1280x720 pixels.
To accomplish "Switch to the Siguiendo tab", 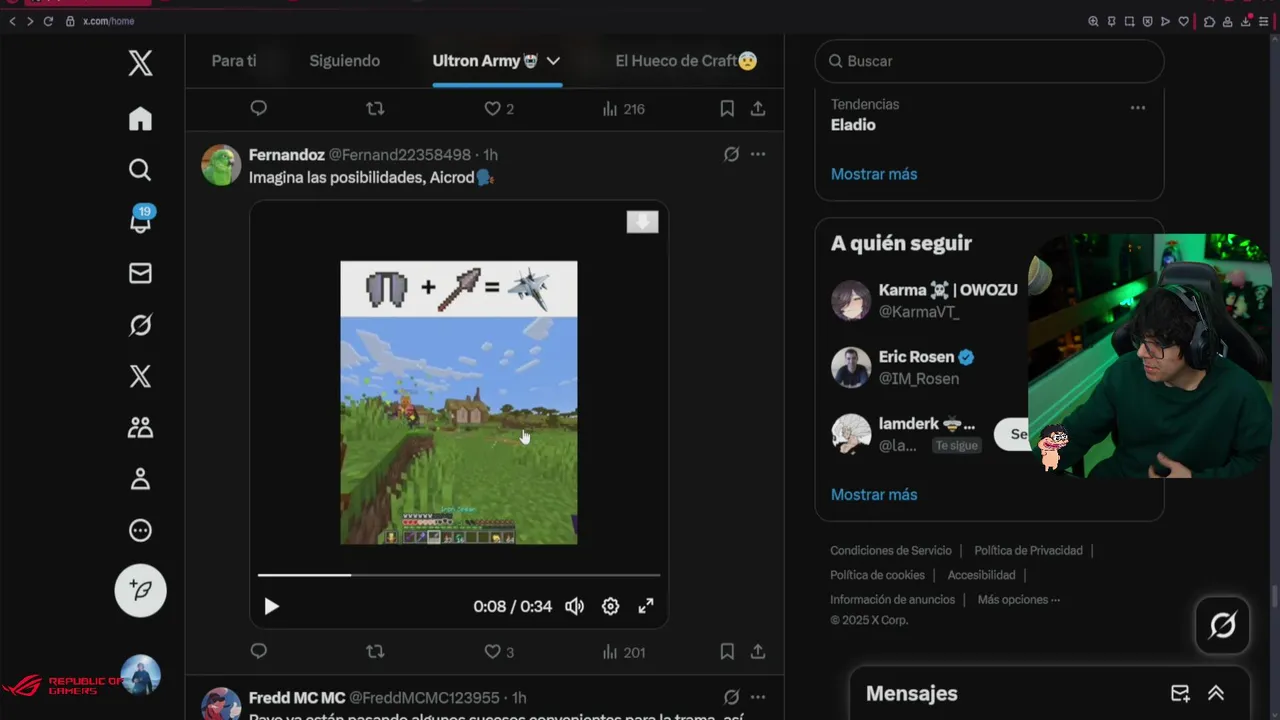I will click(344, 61).
